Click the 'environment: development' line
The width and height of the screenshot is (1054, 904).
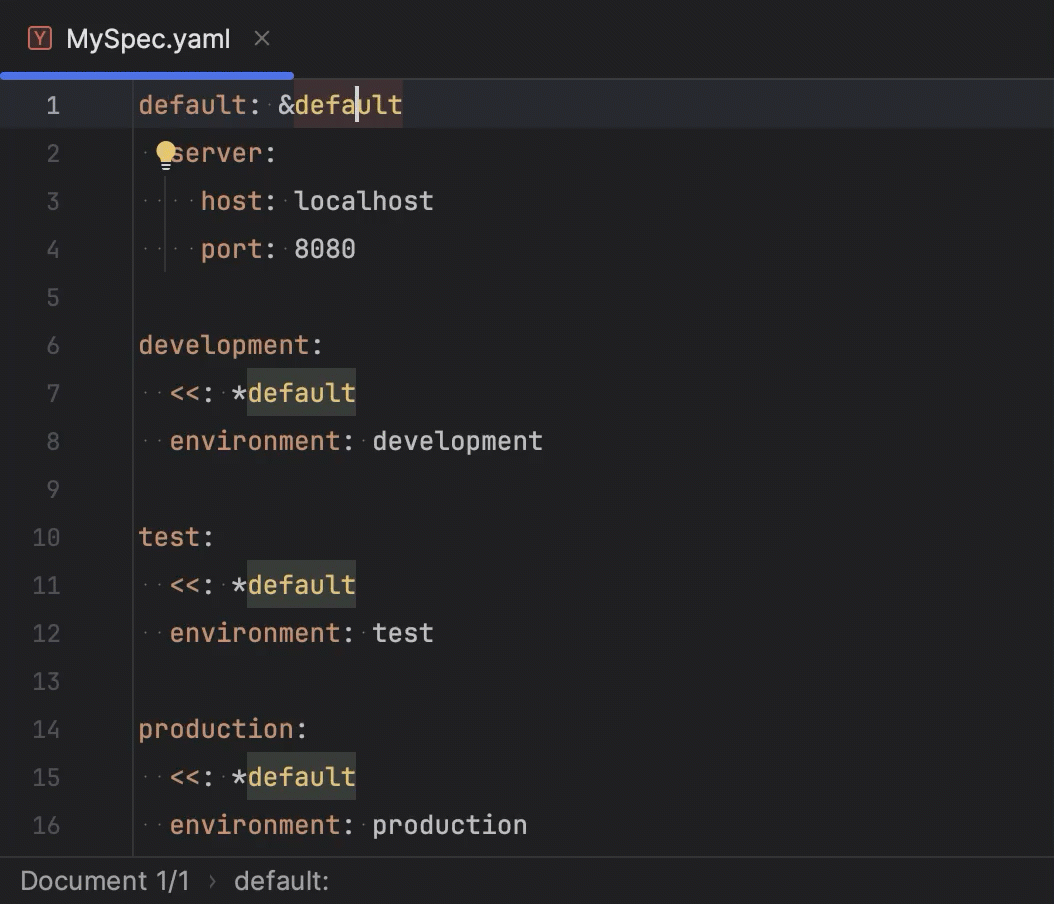[355, 440]
